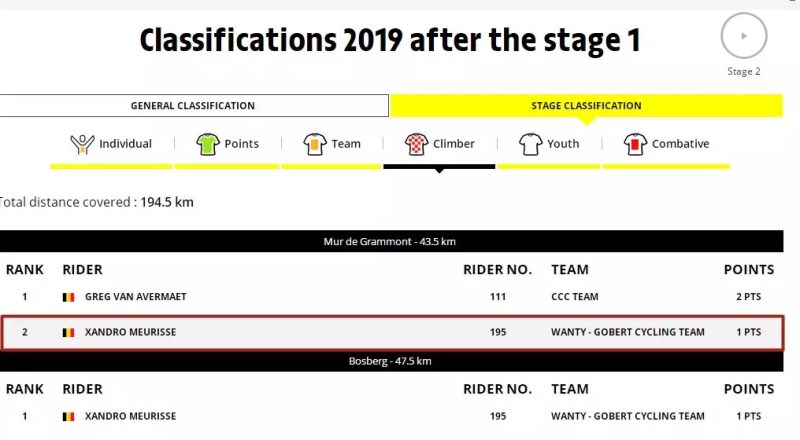
Task: Switch to General Classification tab
Action: [193, 106]
